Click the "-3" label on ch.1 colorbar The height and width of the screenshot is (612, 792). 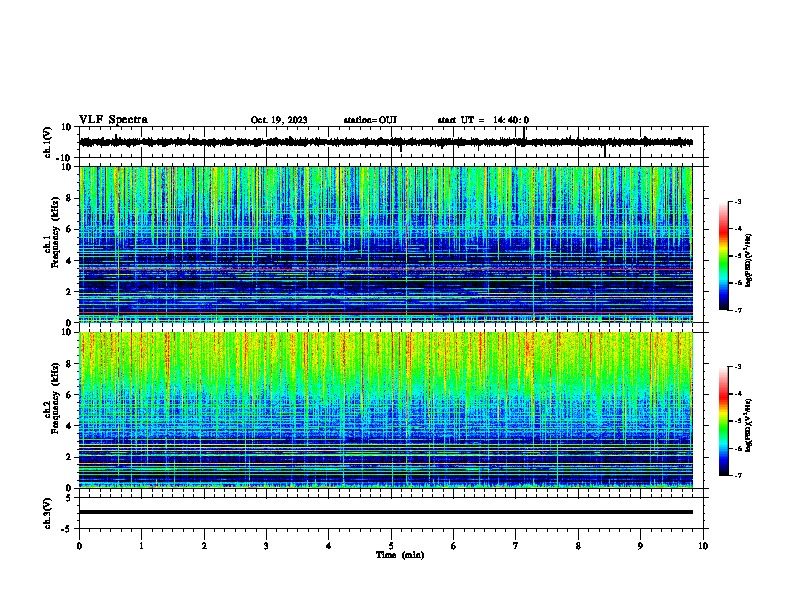click(737, 201)
